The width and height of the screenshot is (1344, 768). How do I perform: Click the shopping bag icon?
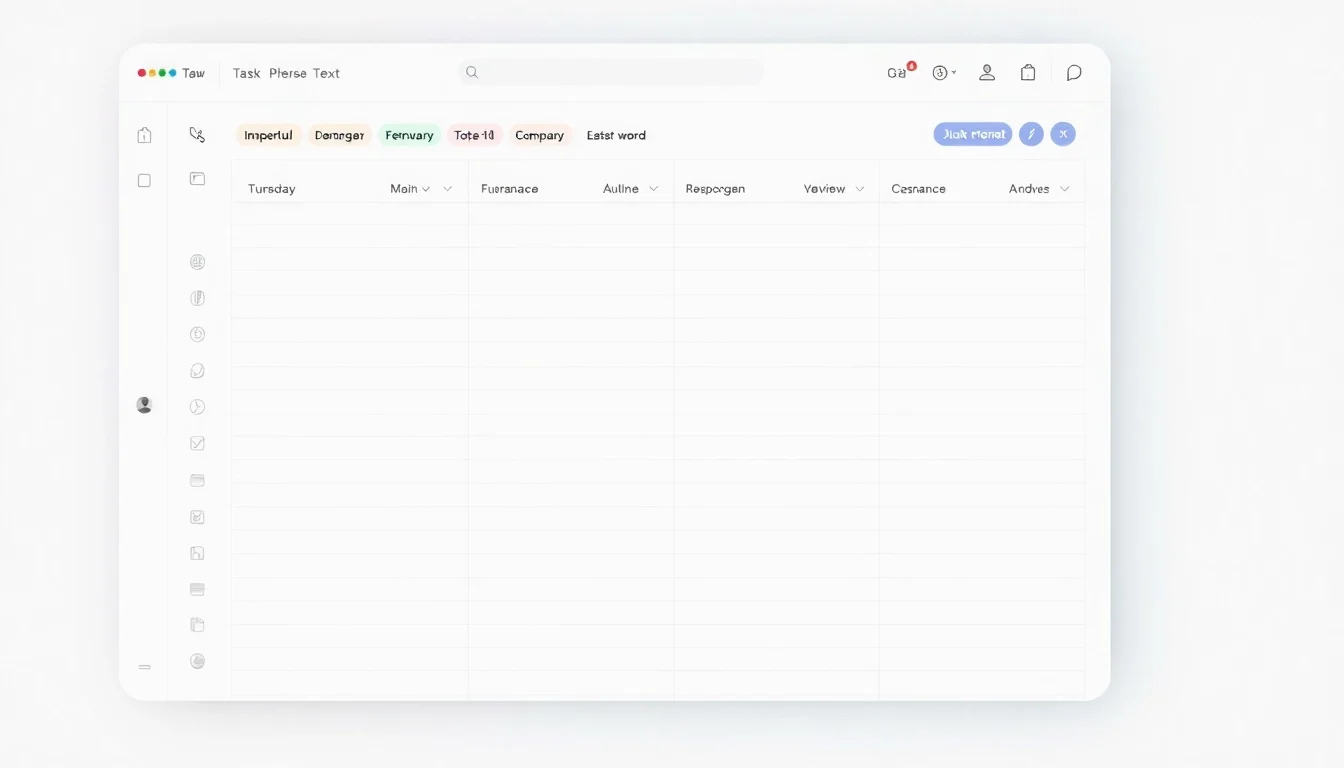pyautogui.click(x=1028, y=72)
